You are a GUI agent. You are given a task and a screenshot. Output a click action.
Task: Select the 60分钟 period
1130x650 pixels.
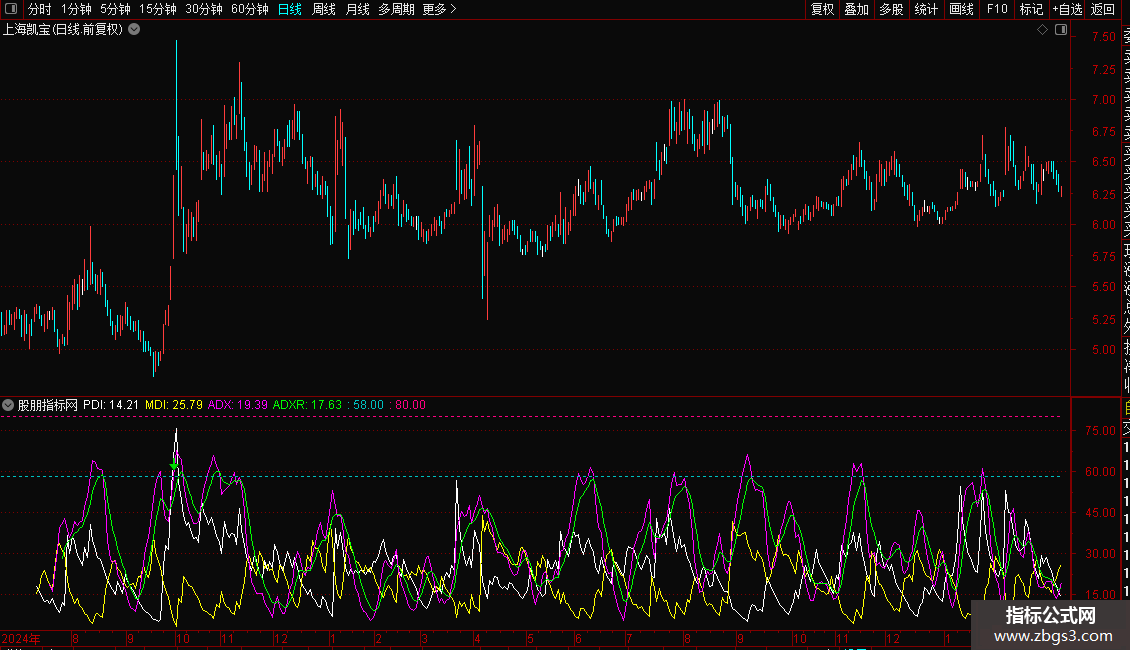click(250, 9)
